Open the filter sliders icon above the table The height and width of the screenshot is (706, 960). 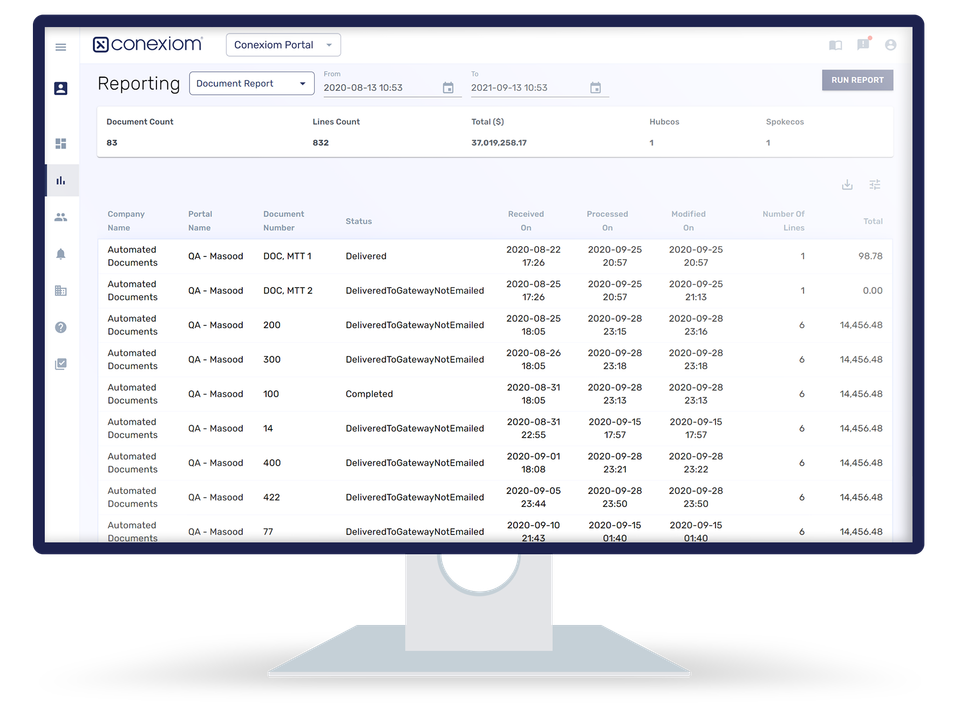tap(874, 185)
